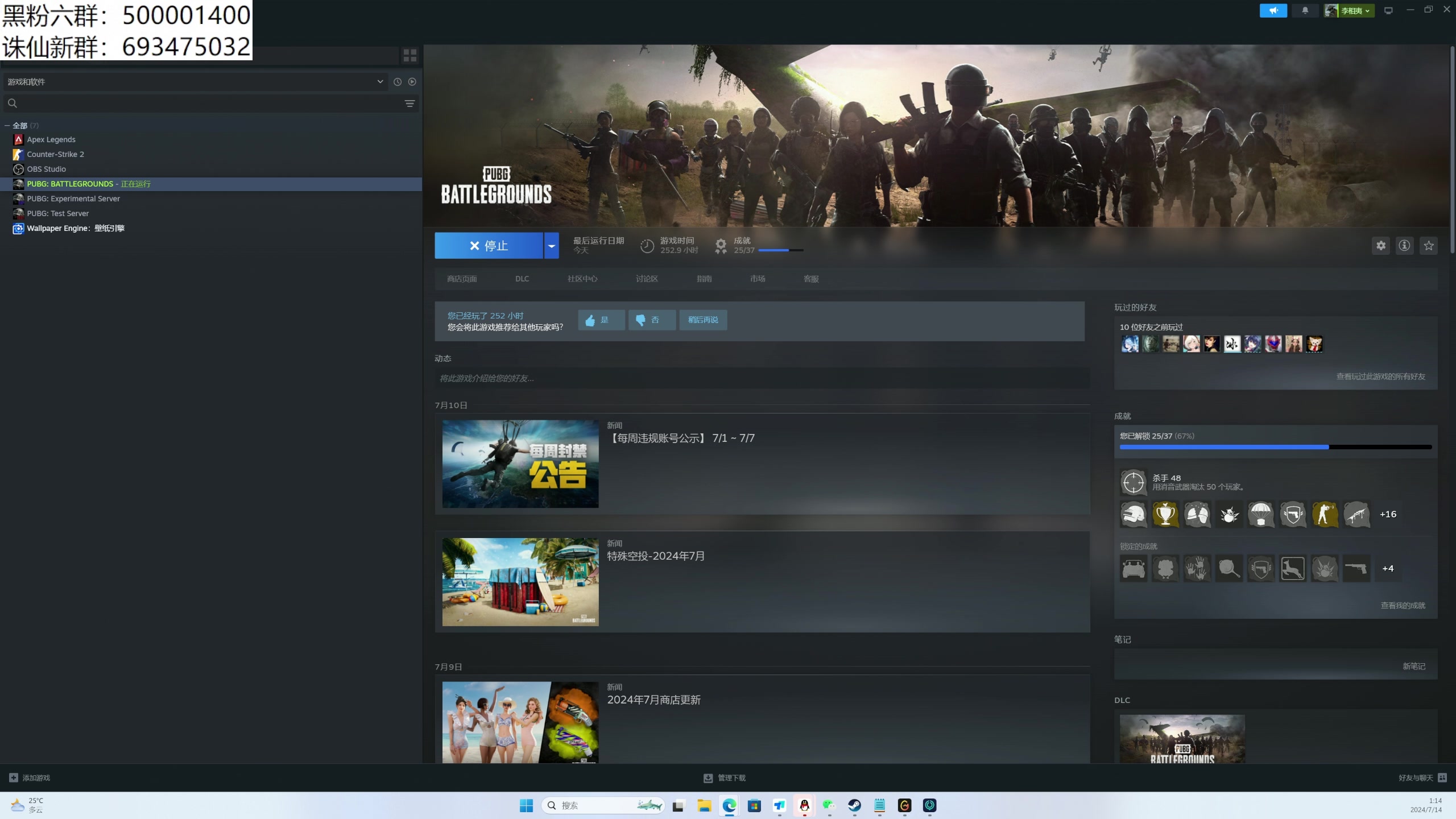Open 'View my achievements' link
Image resolution: width=1456 pixels, height=819 pixels.
(x=1403, y=606)
